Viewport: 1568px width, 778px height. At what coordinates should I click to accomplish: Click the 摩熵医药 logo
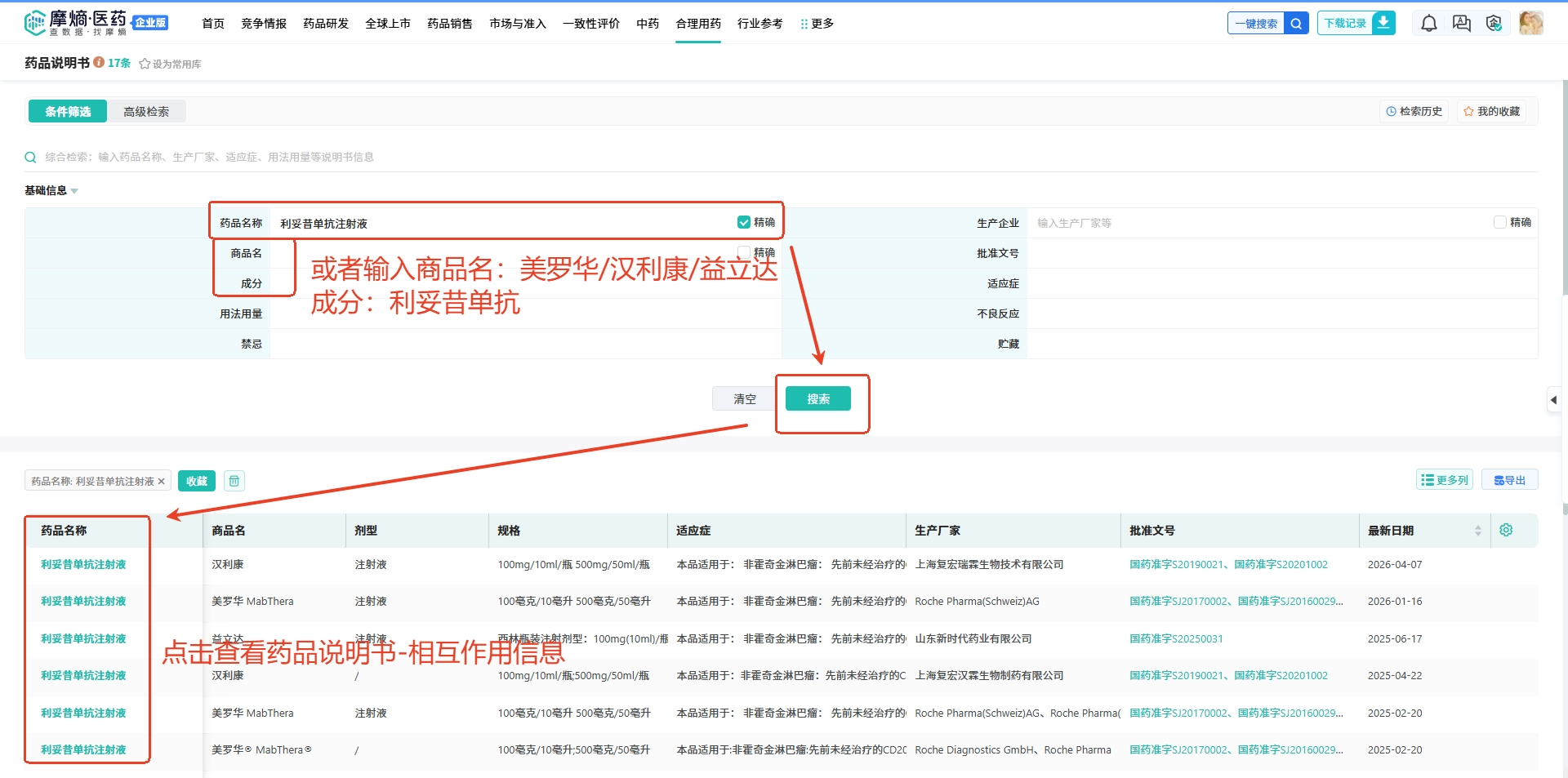pos(76,23)
